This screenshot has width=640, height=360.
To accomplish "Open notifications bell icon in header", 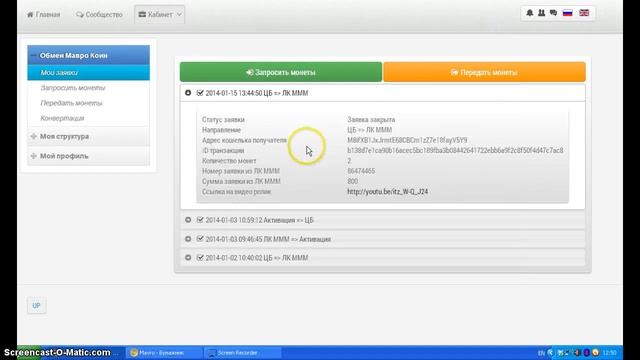I will 529,13.
